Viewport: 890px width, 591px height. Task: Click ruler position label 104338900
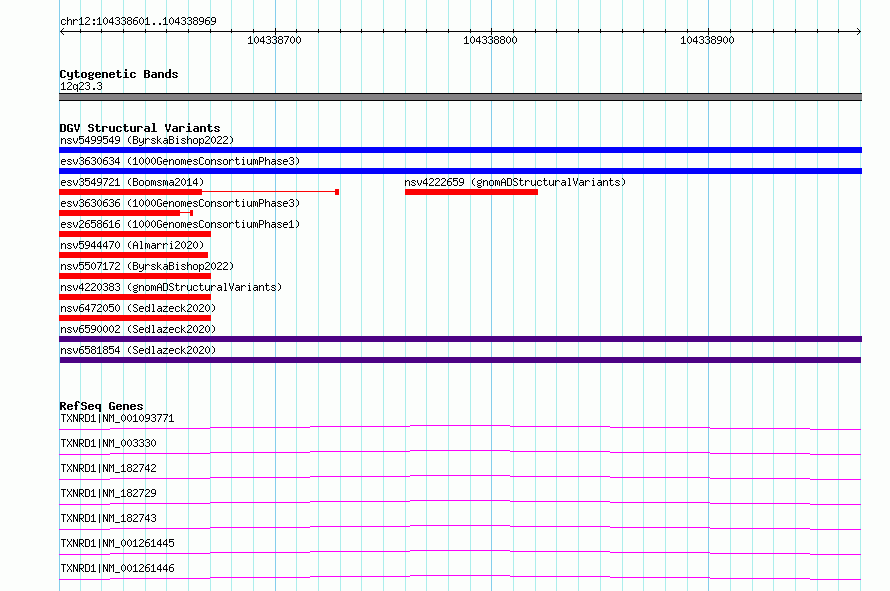(x=707, y=40)
